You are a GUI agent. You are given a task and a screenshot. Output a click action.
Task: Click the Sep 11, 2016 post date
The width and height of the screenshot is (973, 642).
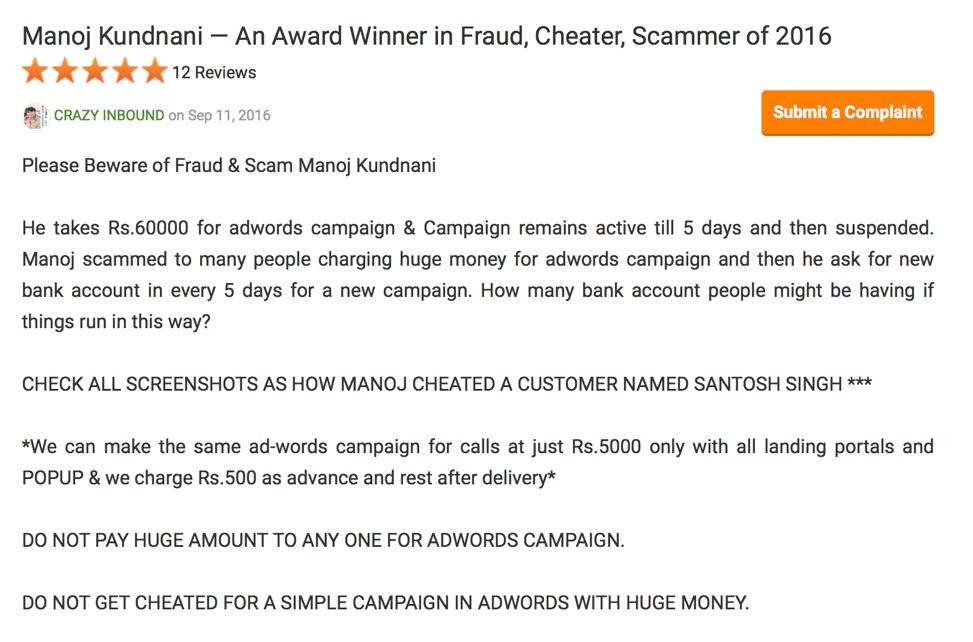coord(229,115)
